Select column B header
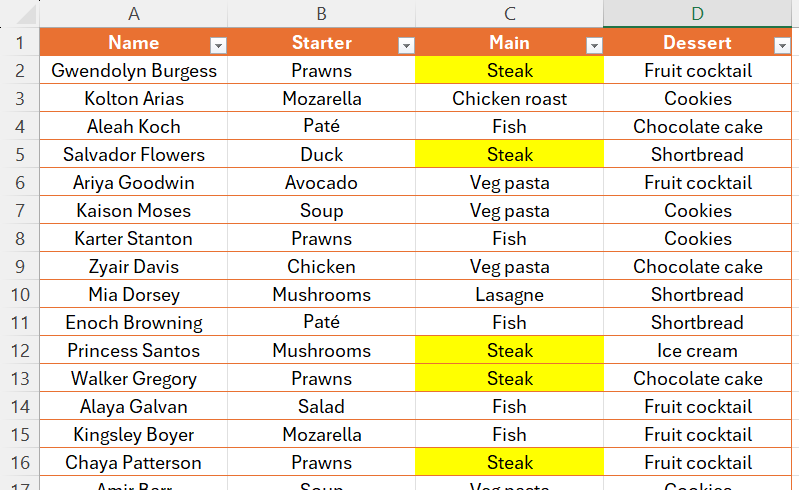 pos(321,14)
